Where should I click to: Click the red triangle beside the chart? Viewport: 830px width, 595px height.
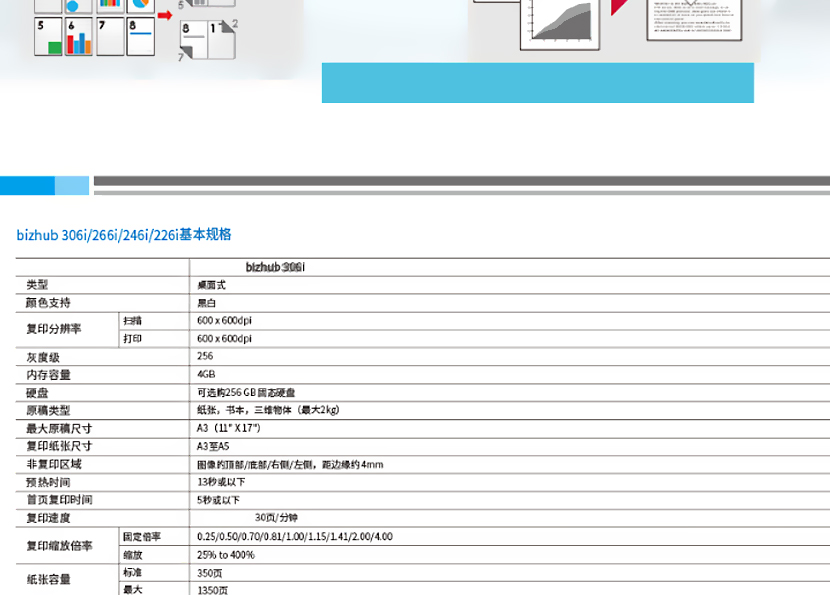click(620, 8)
